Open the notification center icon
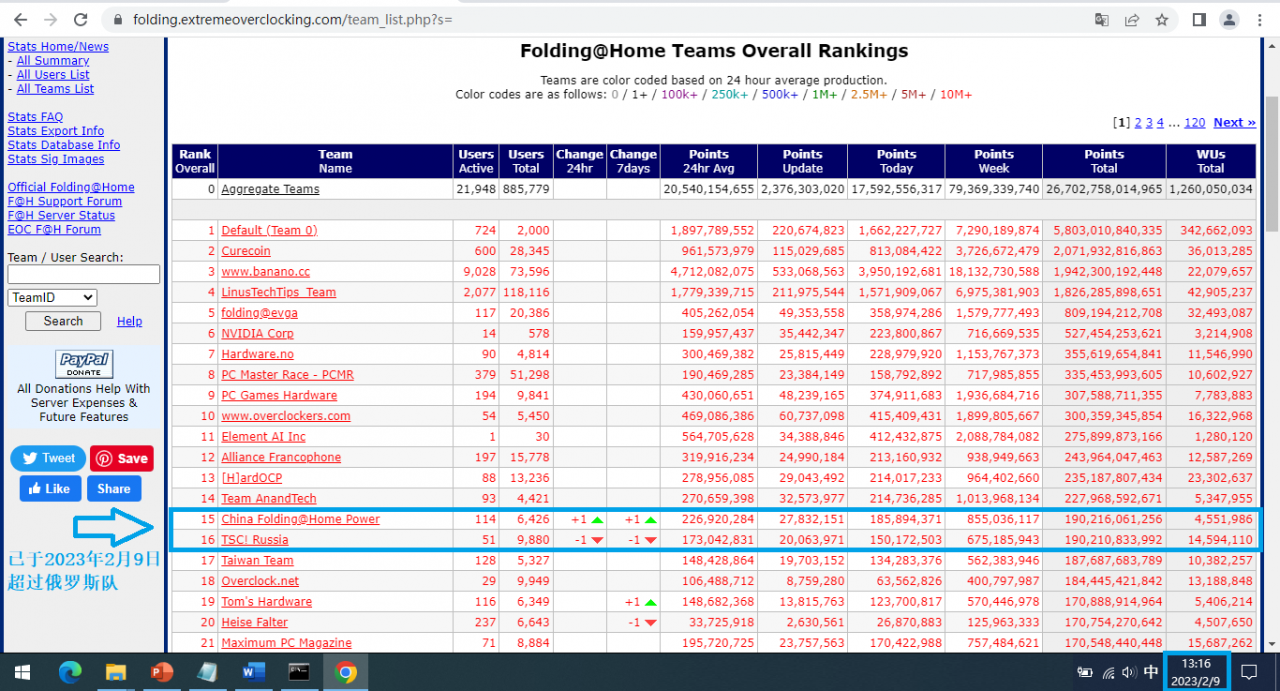This screenshot has width=1280, height=691. coord(1249,672)
